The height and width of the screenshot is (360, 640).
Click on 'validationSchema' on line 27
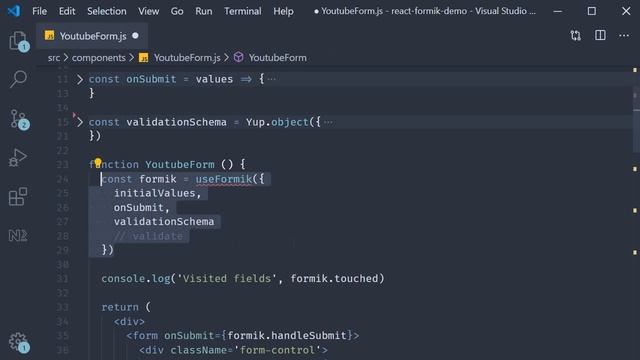coord(164,222)
